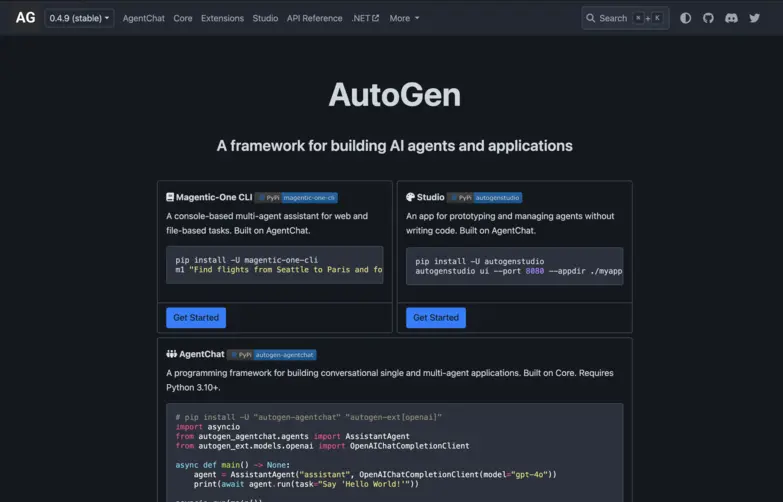
Task: Click the autogenstudio ui code block
Action: pyautogui.click(x=514, y=266)
